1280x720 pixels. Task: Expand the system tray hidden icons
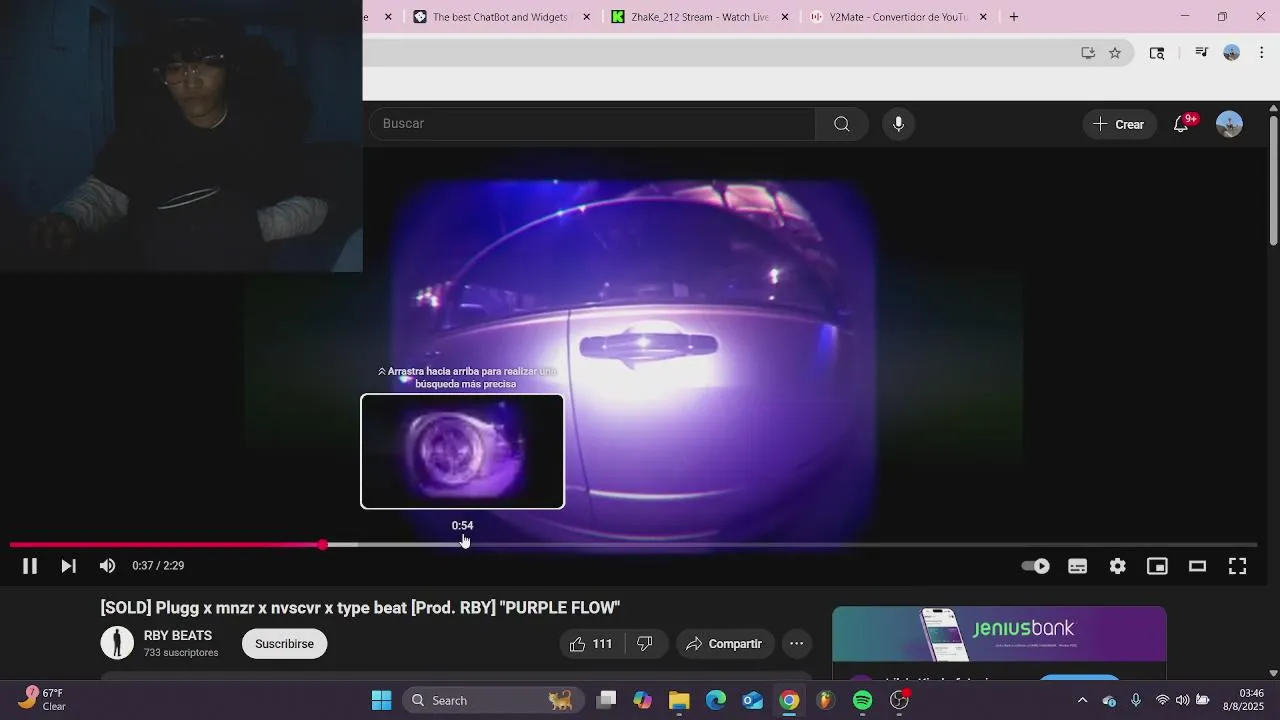pos(1082,700)
